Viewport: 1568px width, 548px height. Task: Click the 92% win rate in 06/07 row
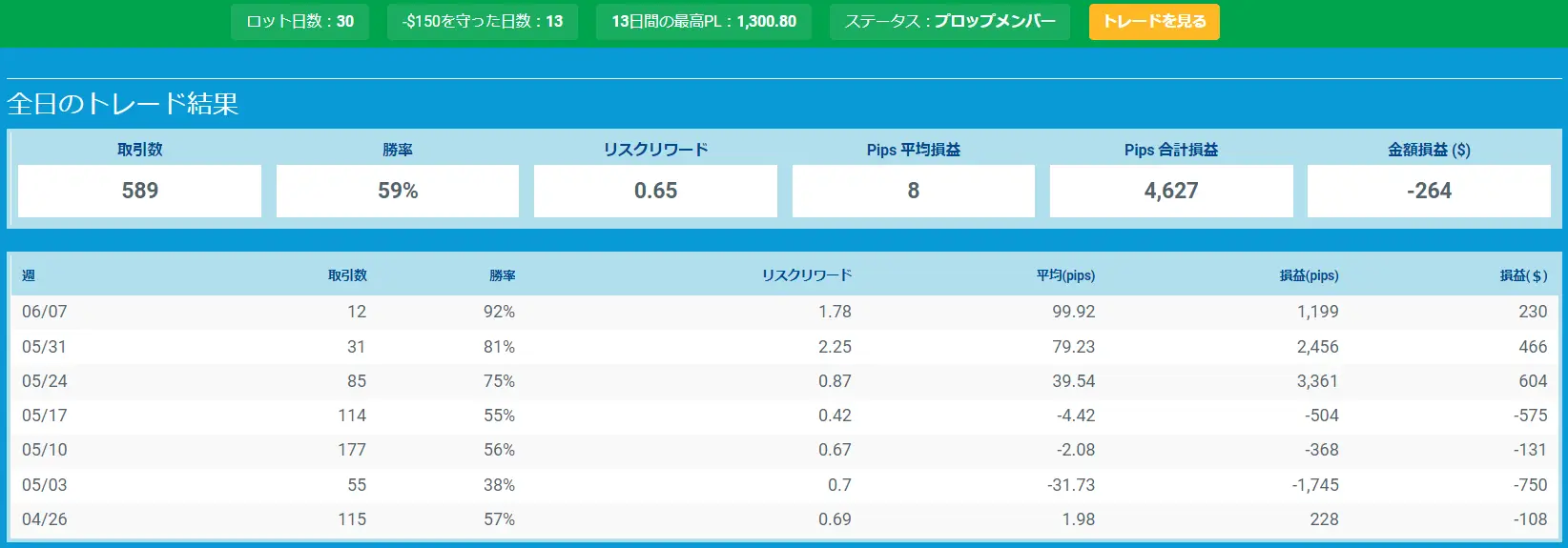pos(499,312)
